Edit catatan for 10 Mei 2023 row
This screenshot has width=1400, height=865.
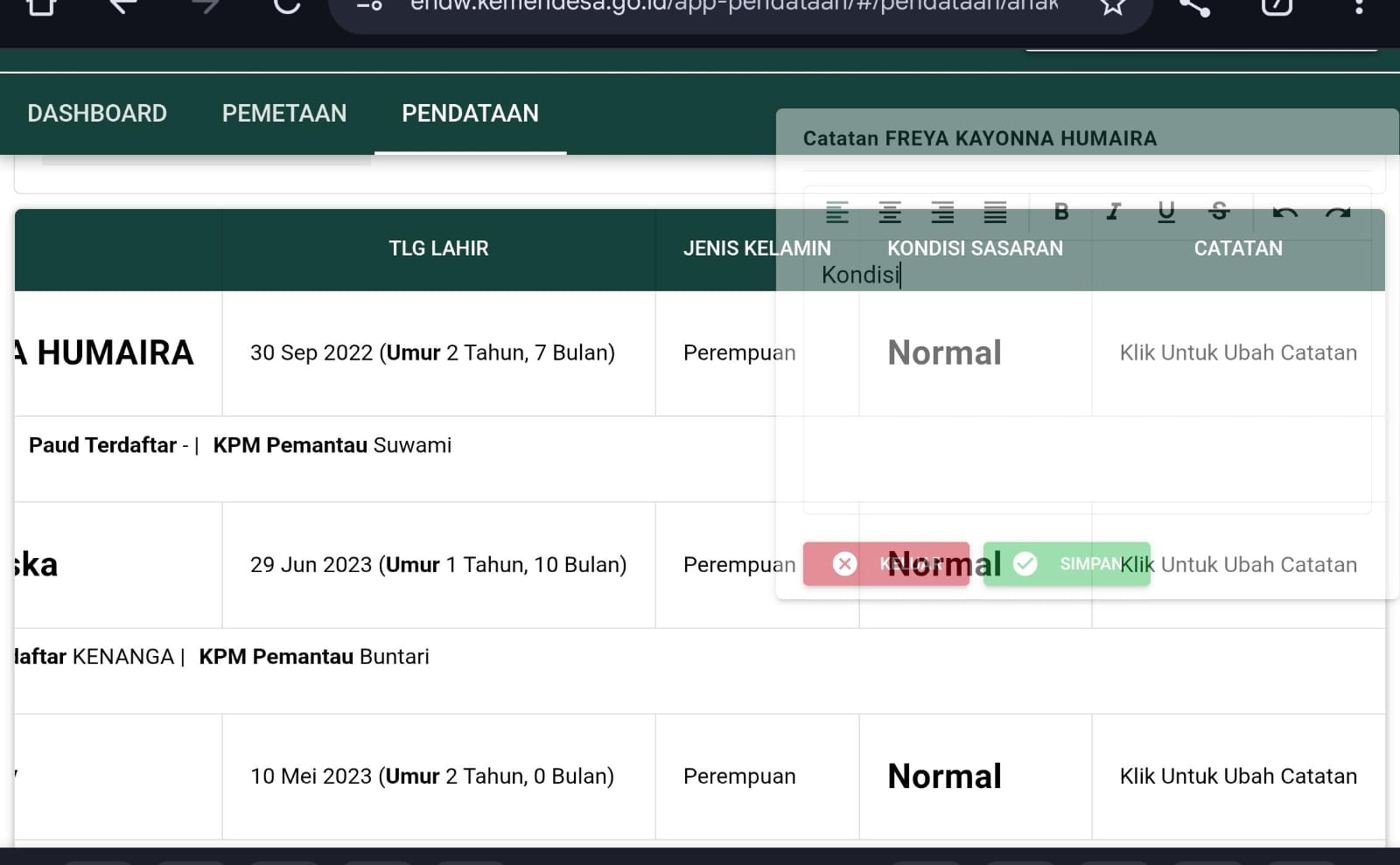[1238, 776]
